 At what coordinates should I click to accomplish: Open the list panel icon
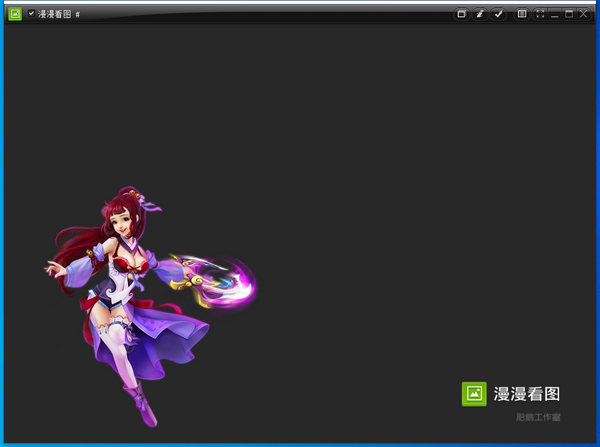[x=522, y=14]
